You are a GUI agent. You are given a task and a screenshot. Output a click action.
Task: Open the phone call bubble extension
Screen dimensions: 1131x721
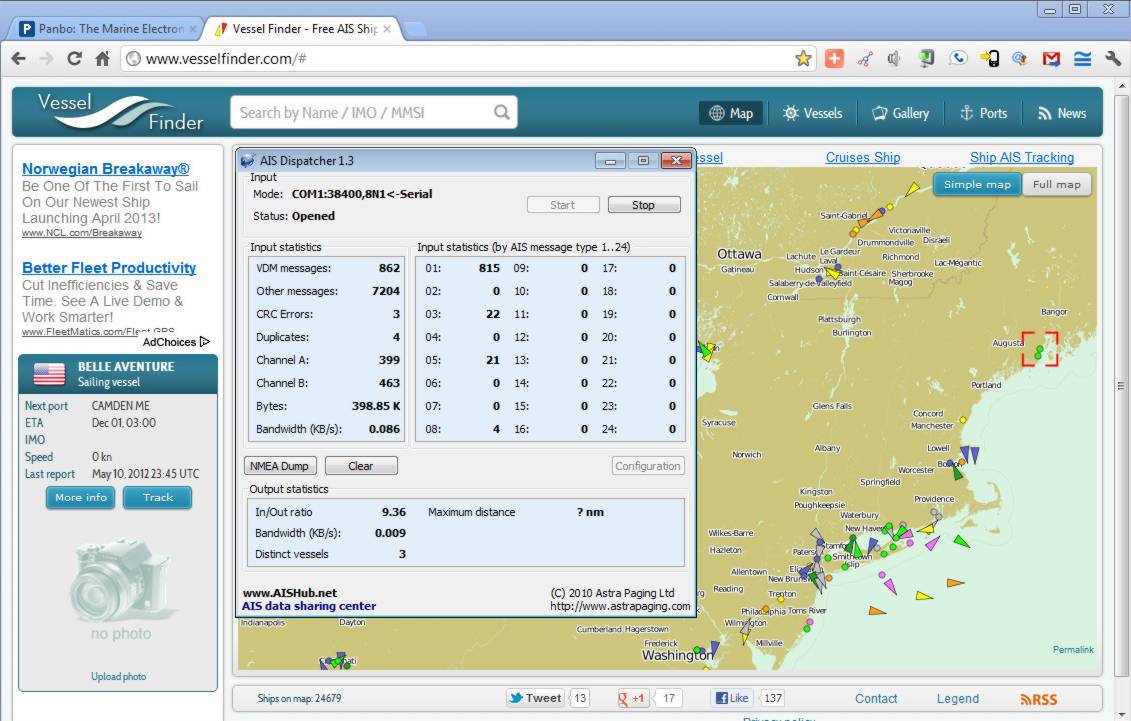958,58
